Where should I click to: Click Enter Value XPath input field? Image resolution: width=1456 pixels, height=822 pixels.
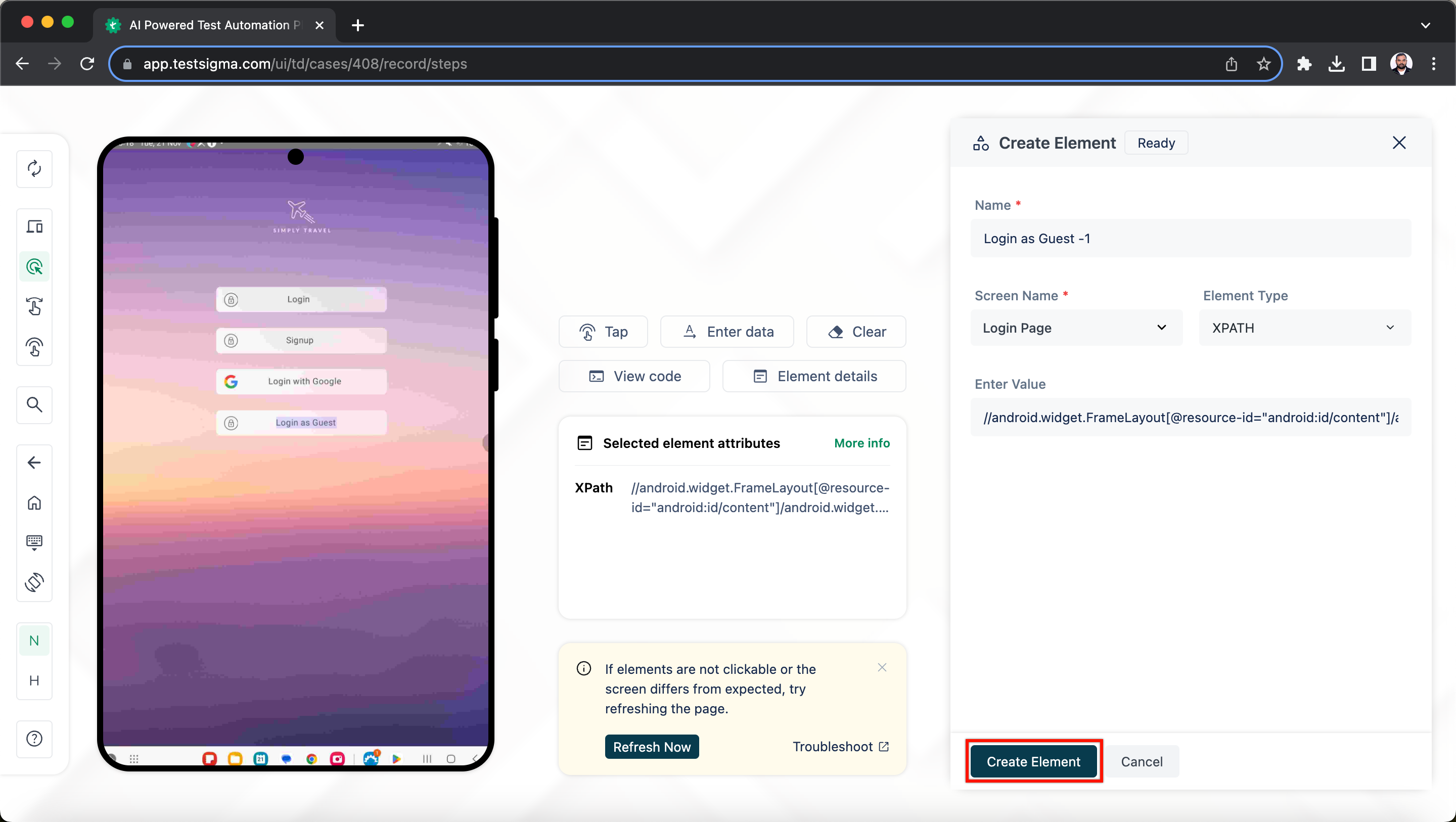tap(1192, 417)
